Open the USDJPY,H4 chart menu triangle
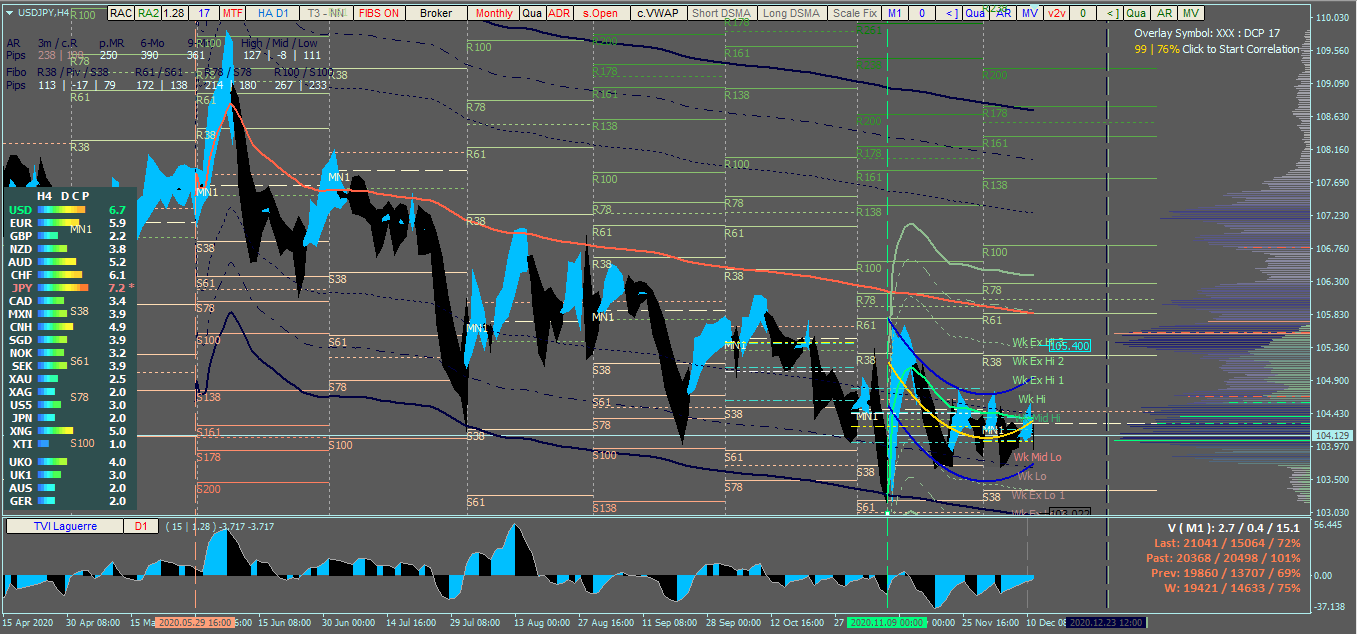Image resolution: width=1358 pixels, height=634 pixels. click(10, 13)
